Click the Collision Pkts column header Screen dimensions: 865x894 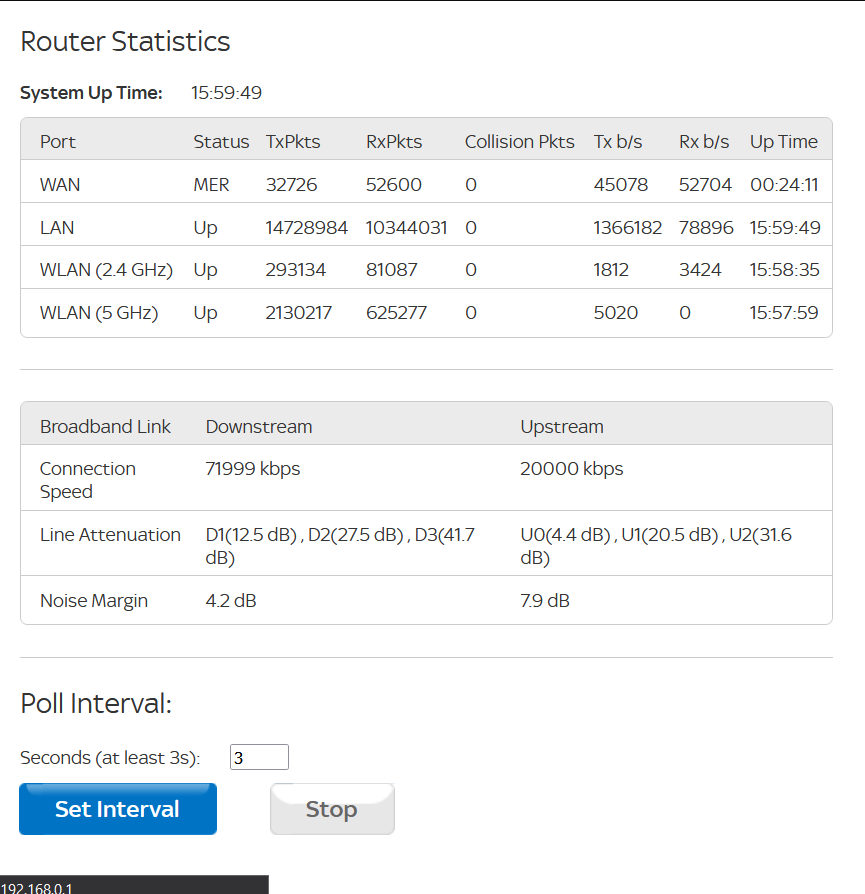519,142
